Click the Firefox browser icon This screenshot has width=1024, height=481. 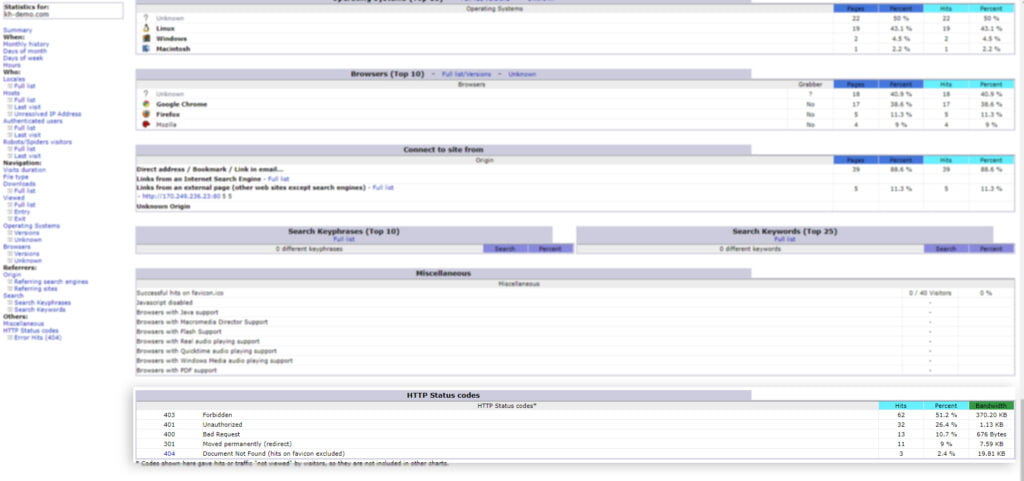click(146, 114)
